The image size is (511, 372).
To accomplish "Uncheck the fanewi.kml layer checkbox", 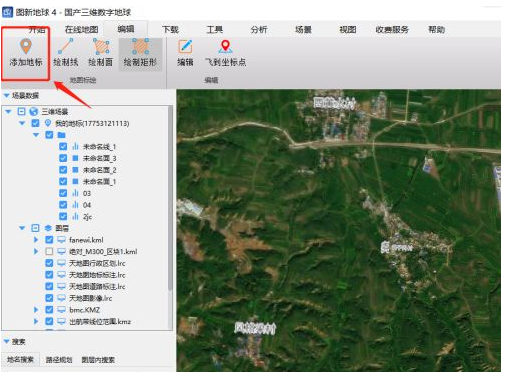I will click(x=49, y=240).
